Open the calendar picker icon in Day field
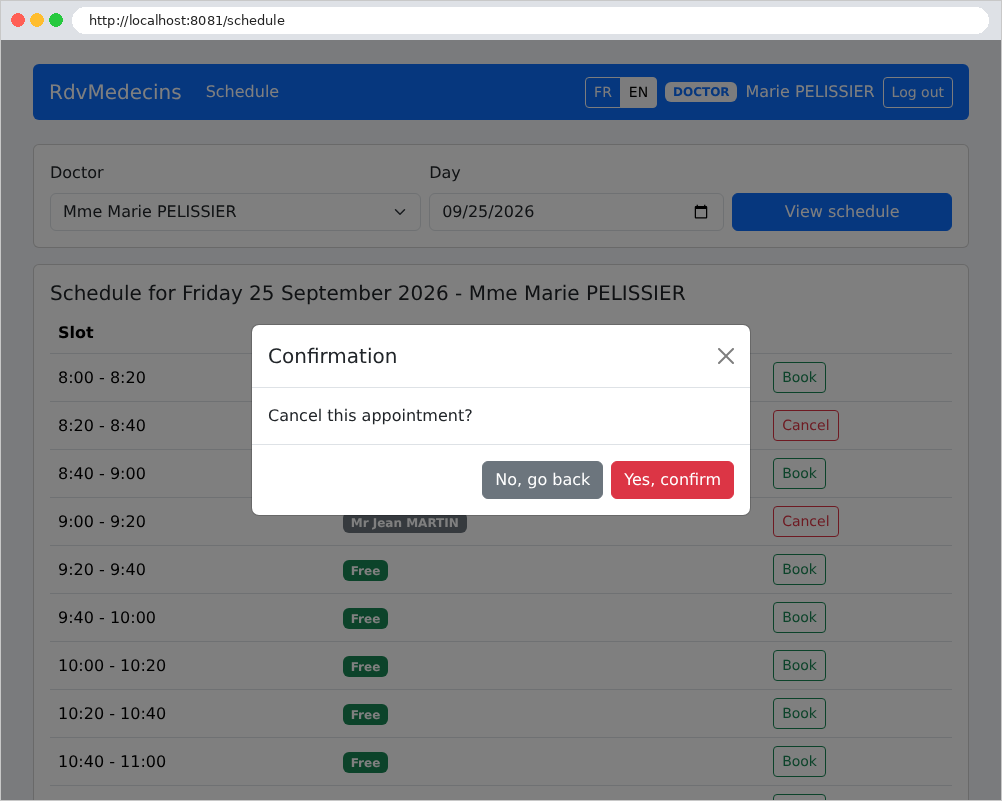 [x=701, y=212]
